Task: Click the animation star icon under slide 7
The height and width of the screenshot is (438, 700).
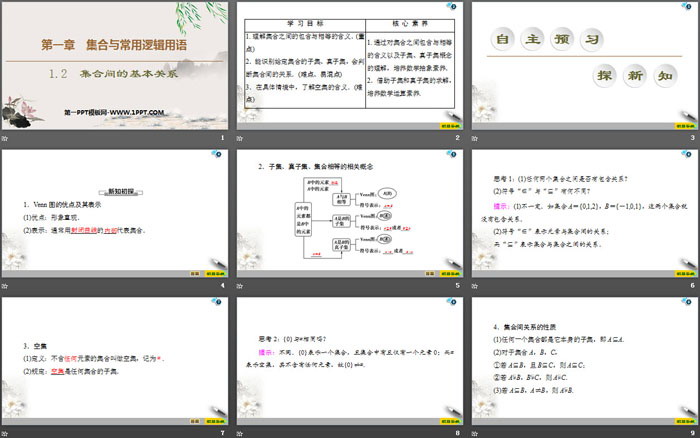Action: pyautogui.click(x=8, y=433)
